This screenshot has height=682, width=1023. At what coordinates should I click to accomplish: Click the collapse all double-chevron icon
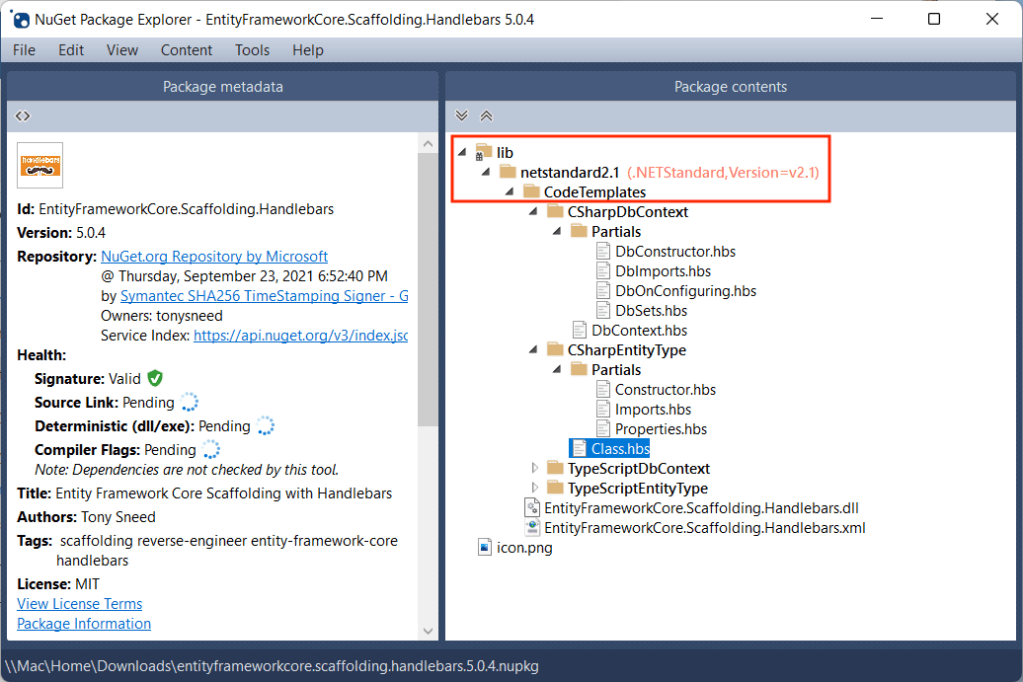[487, 116]
